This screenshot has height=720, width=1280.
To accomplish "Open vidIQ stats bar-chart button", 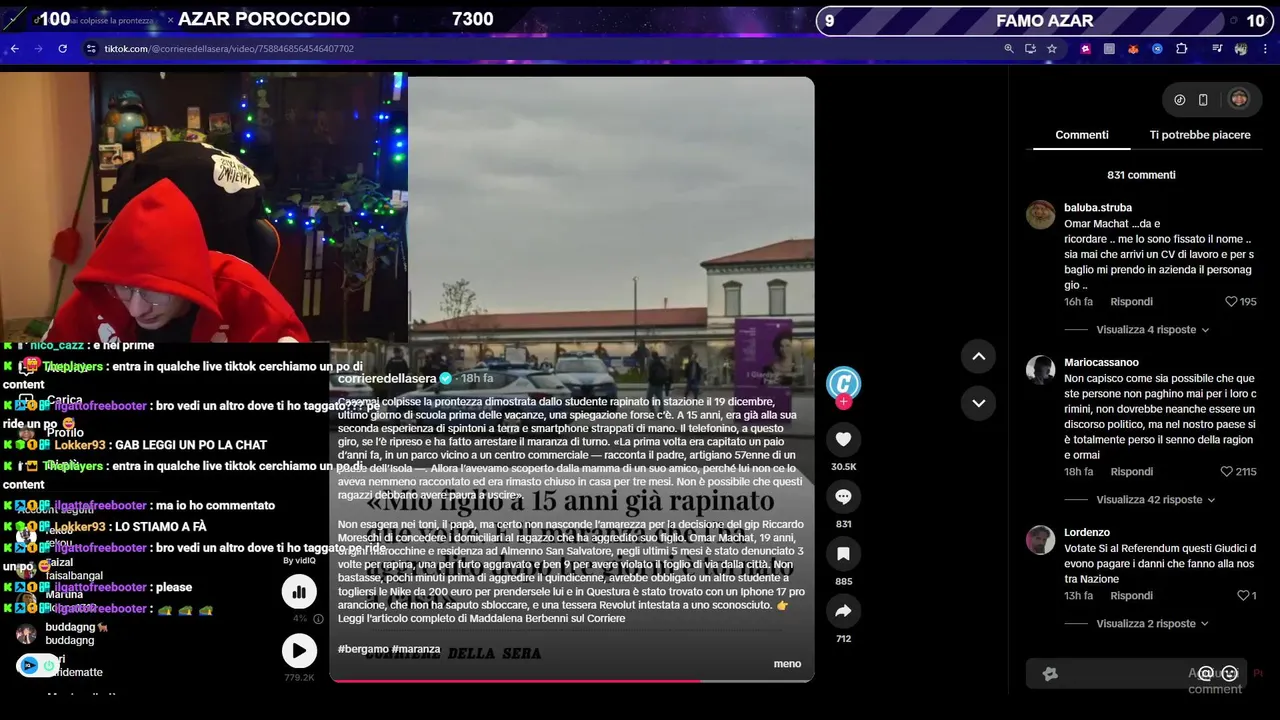I will click(298, 592).
